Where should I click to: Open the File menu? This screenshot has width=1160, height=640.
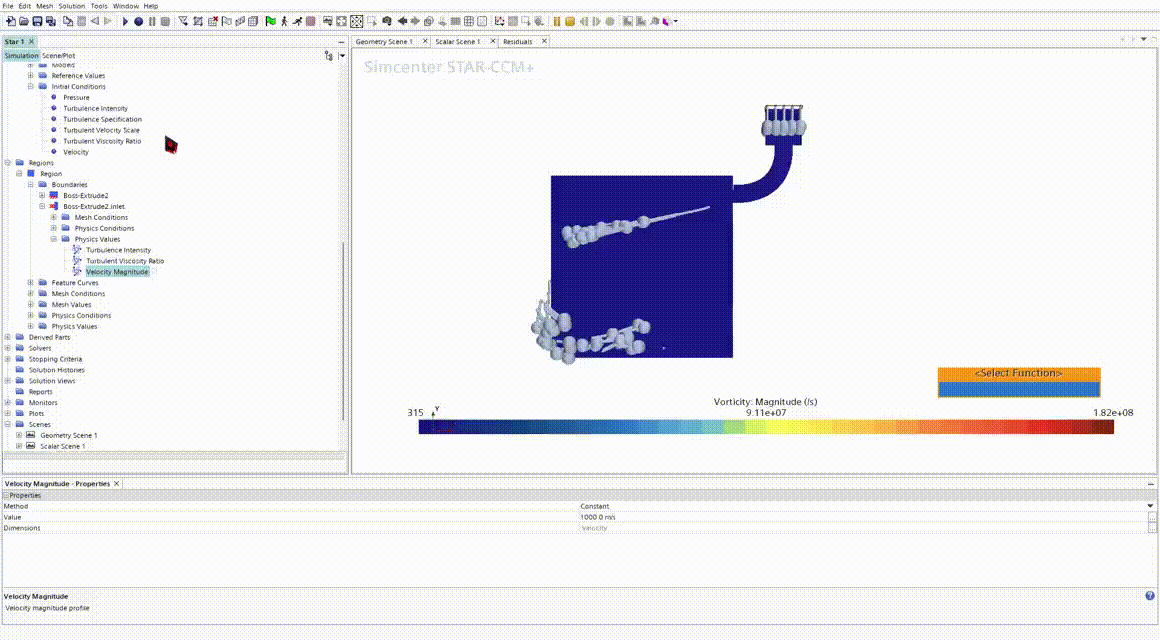coord(8,6)
